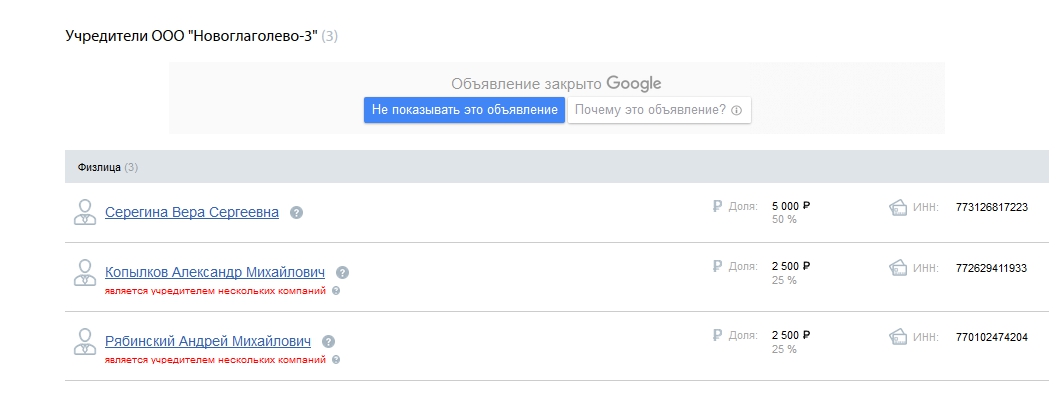Click ruble share icon in Серегина row
Viewport: 1063px width, 404px height.
pos(717,206)
